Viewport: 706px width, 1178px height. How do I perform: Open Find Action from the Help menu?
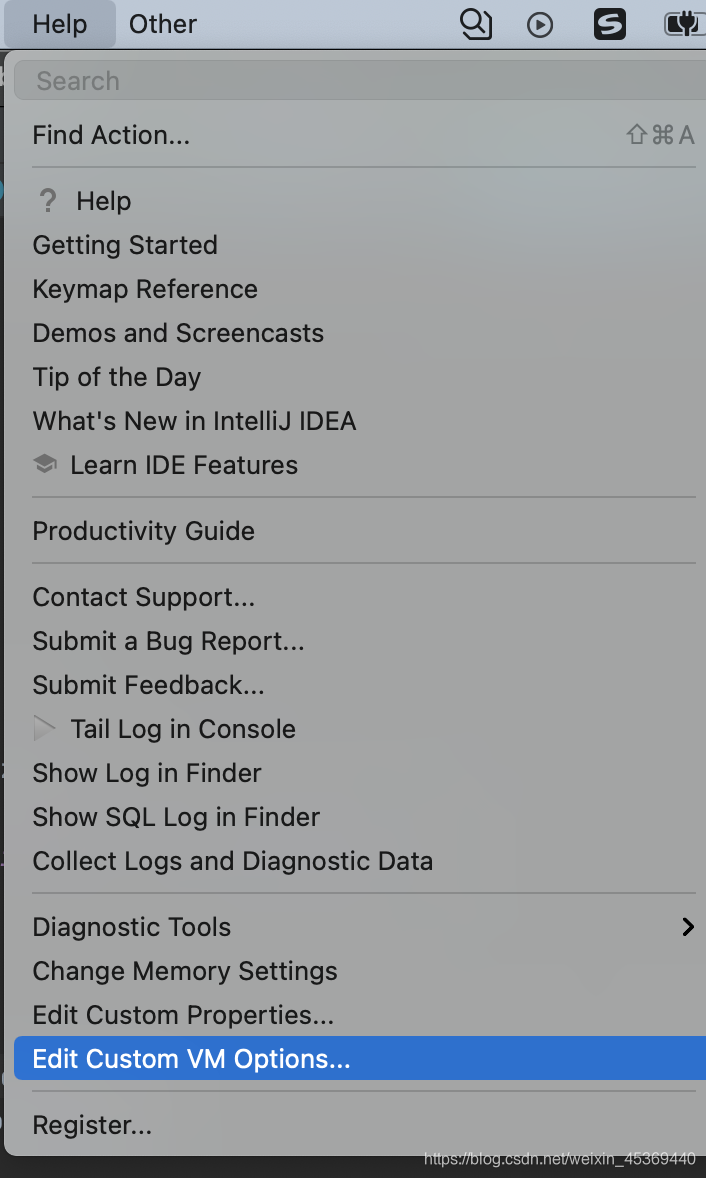click(x=110, y=134)
